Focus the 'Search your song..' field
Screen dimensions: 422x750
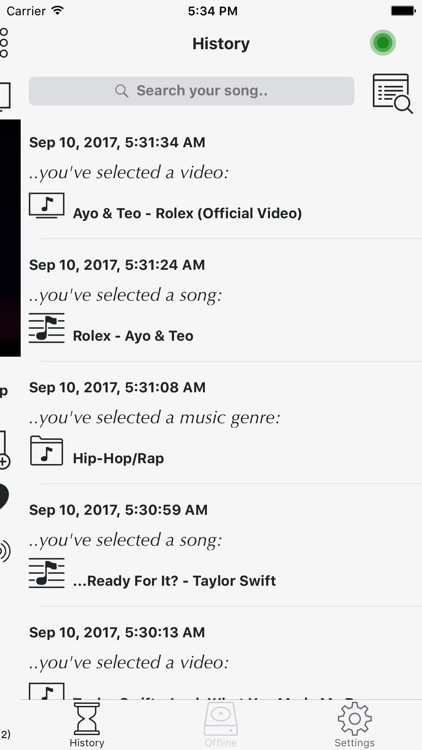pyautogui.click(x=191, y=91)
